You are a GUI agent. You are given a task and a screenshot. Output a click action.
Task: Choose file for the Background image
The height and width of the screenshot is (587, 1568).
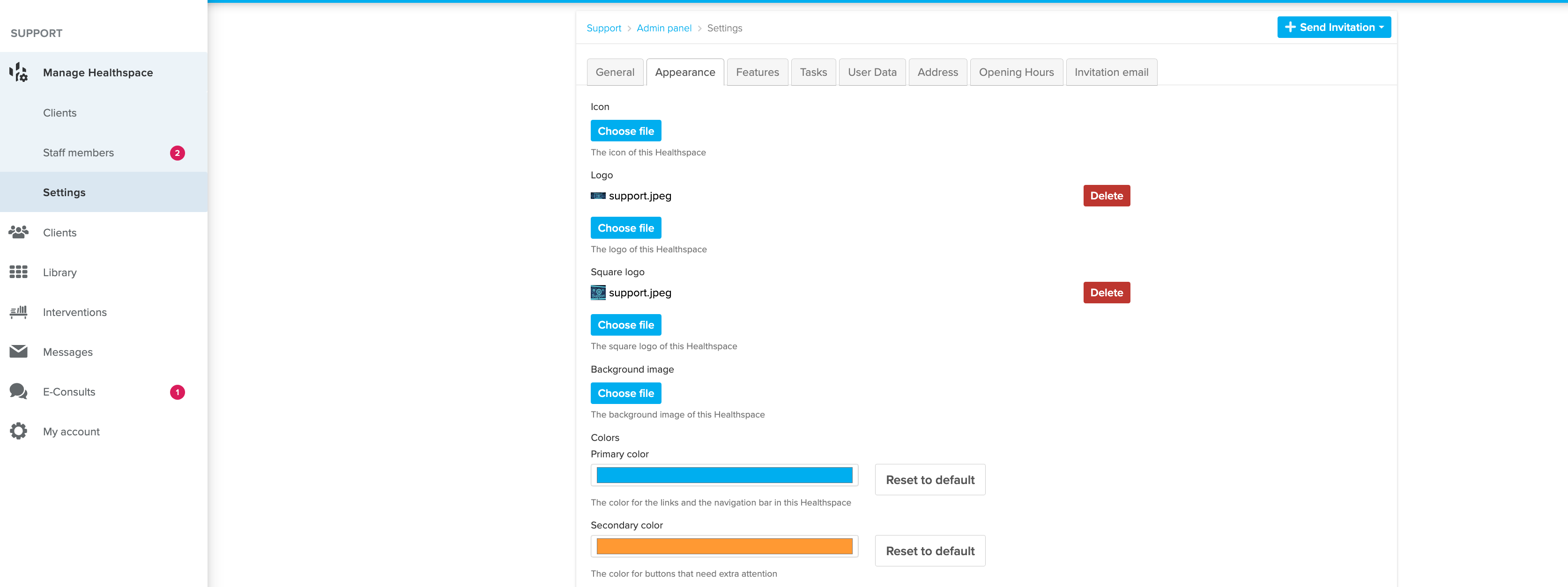(626, 393)
